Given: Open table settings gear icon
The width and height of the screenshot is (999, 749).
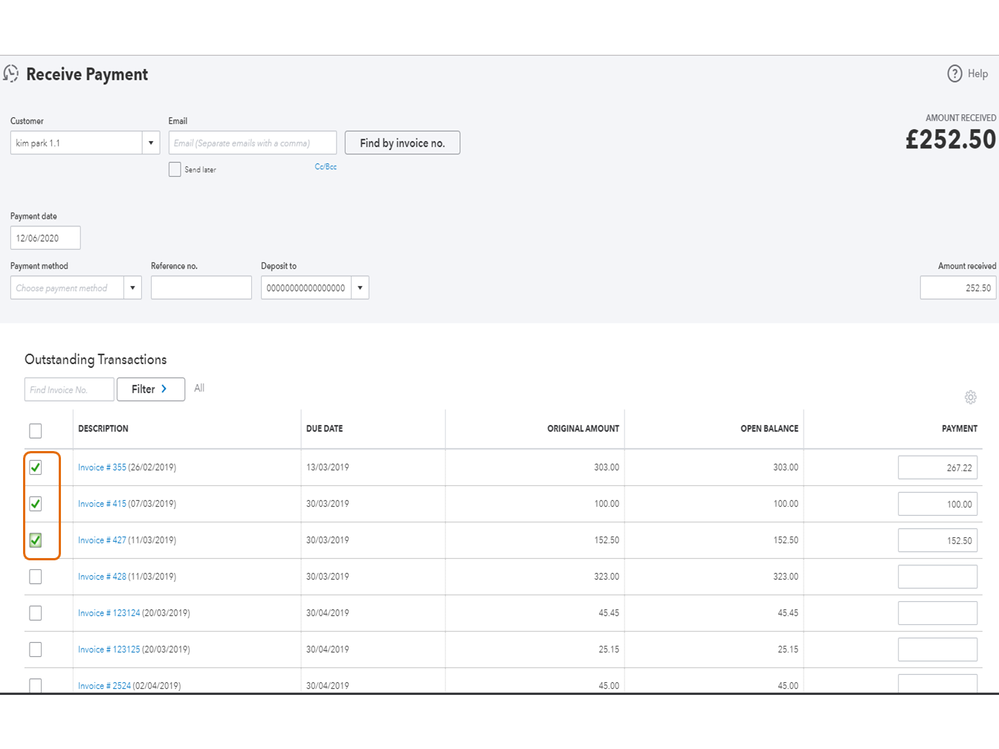Looking at the screenshot, I should tap(970, 397).
